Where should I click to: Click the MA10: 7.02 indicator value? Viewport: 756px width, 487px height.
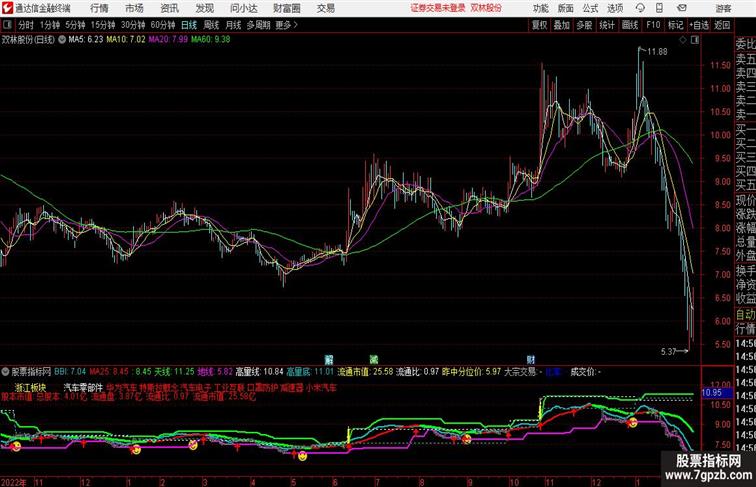coord(126,39)
